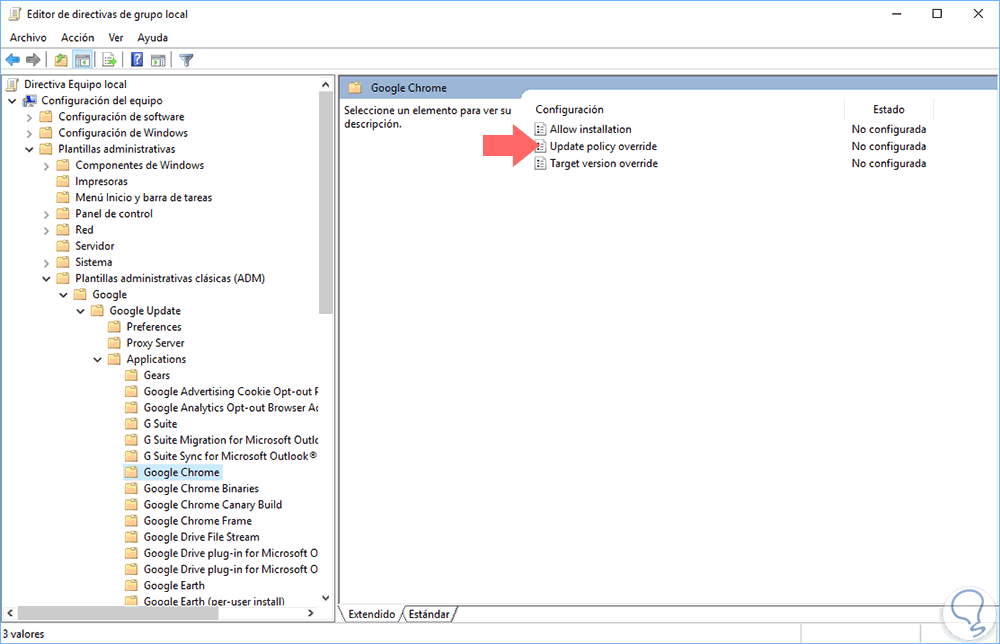
Task: Collapse the Google tree node
Action: click(x=64, y=295)
